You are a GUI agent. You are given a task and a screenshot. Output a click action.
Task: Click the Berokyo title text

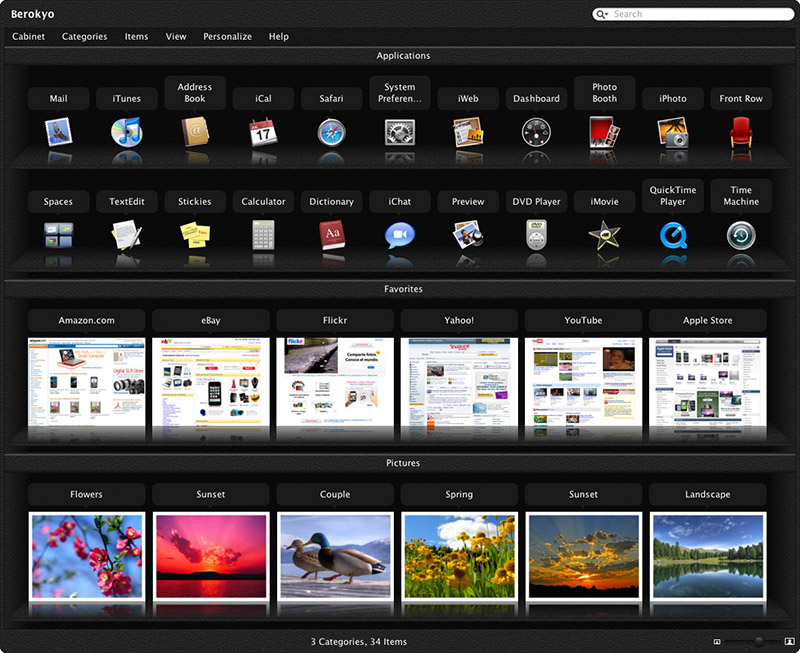[33, 14]
